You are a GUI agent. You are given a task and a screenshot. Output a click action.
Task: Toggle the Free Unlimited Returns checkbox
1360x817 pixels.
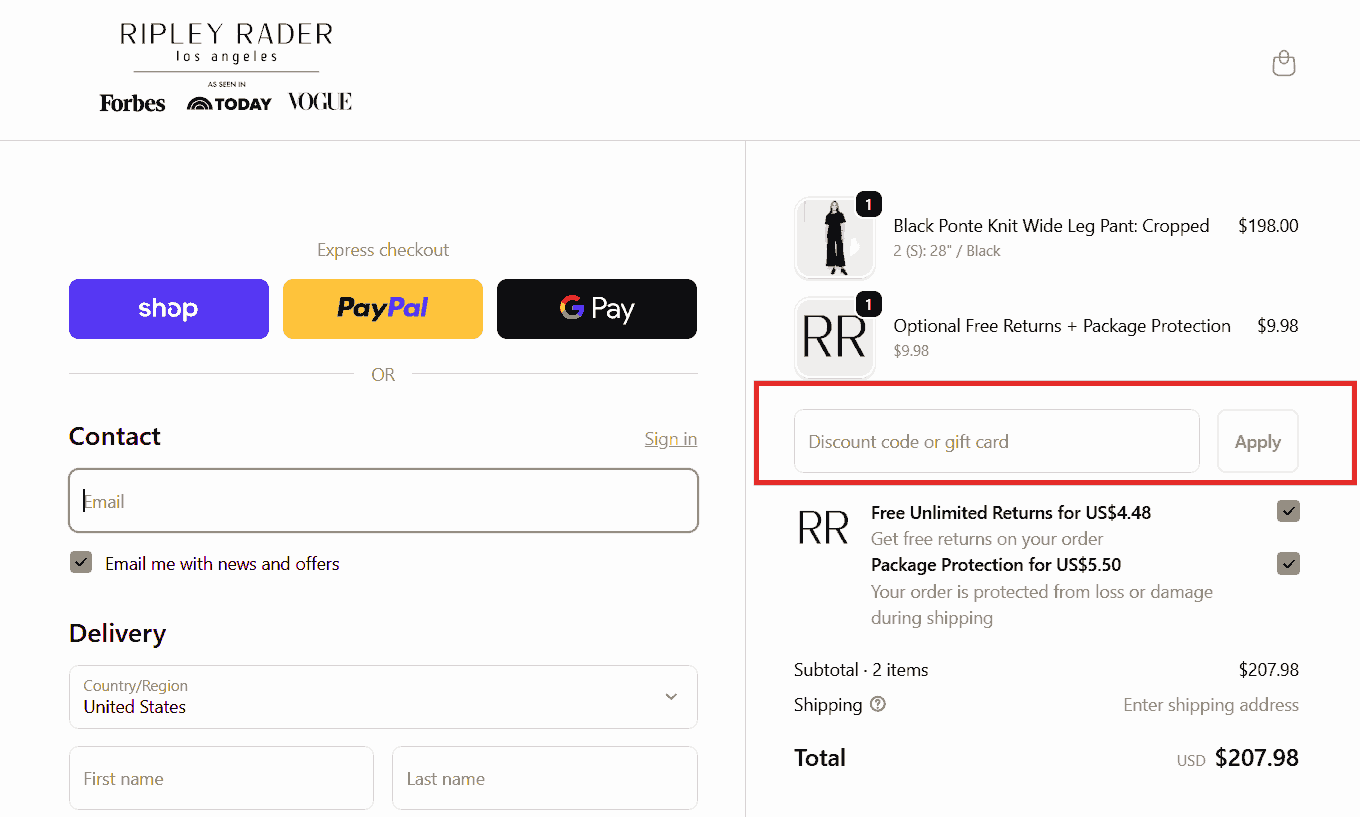[x=1288, y=512]
